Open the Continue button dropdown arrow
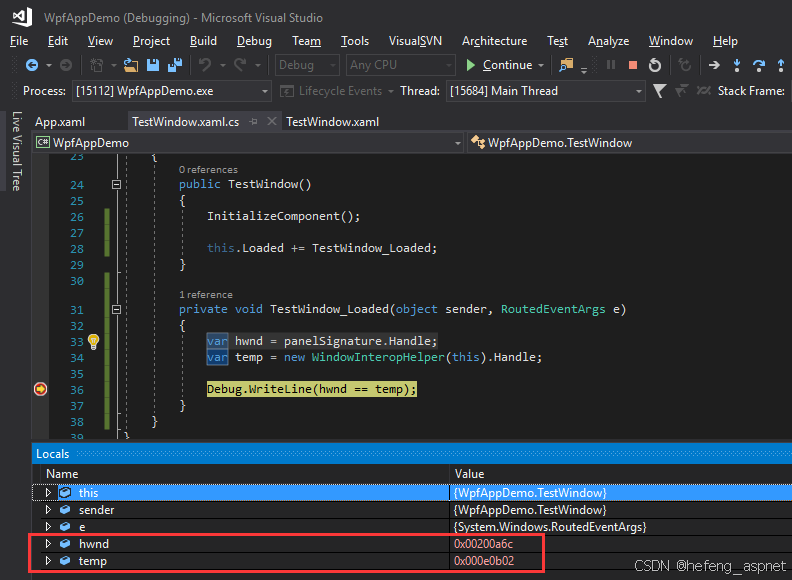792x580 pixels. click(540, 66)
